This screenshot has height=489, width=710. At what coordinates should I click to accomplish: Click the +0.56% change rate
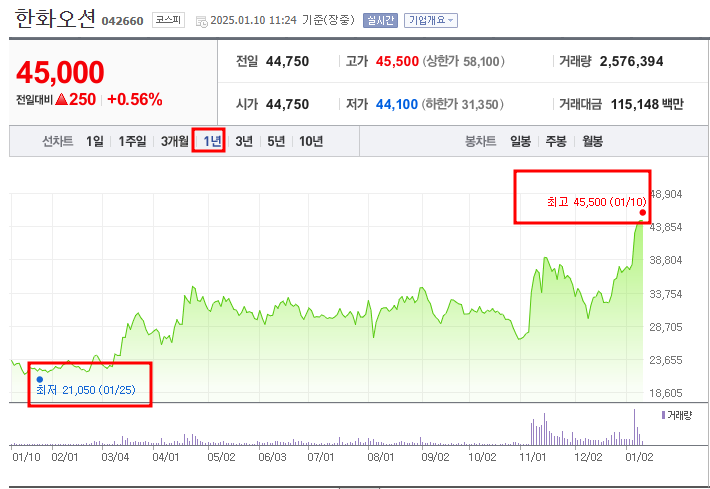pos(135,99)
